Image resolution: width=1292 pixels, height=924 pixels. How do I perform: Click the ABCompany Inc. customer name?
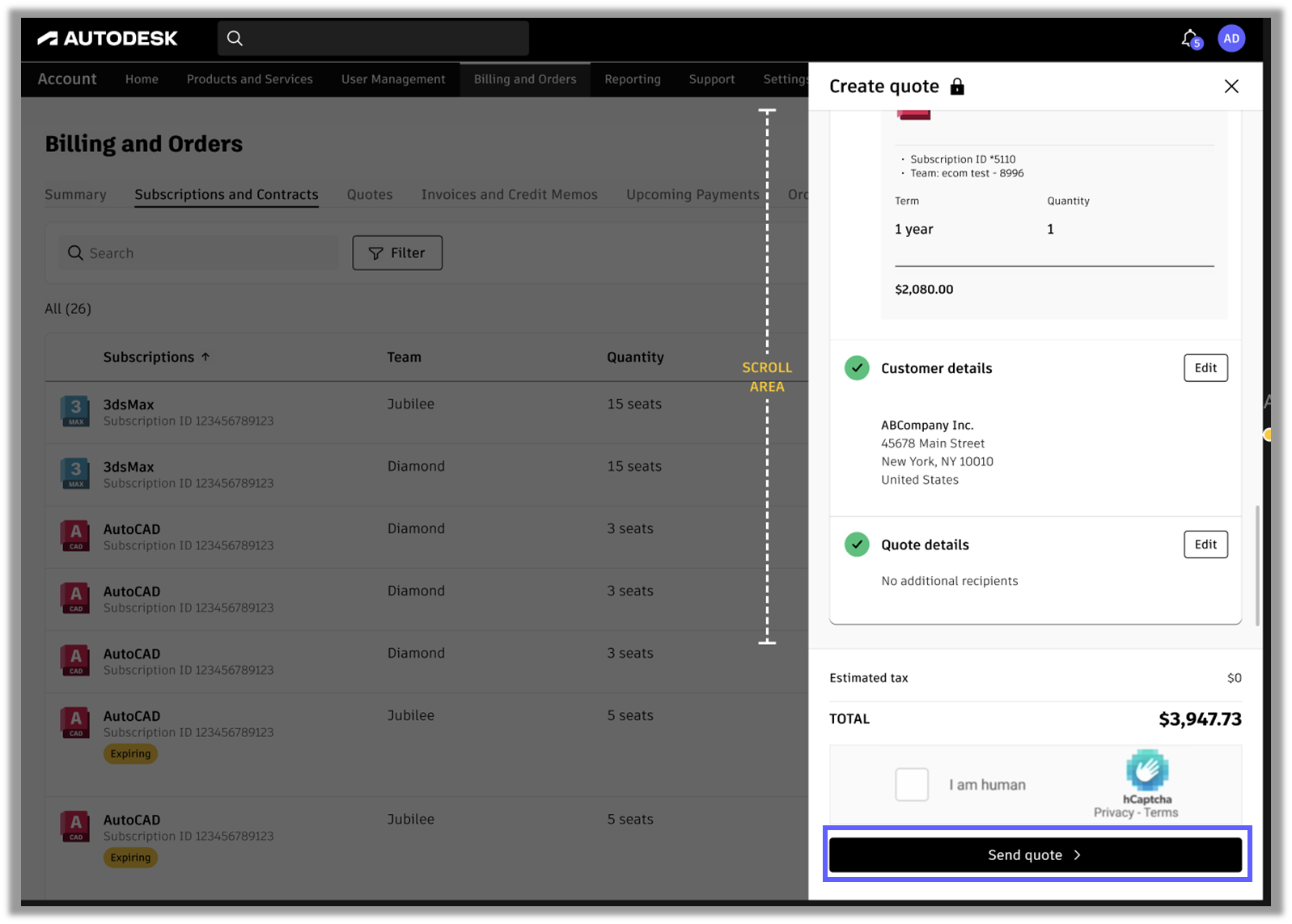[x=927, y=425]
